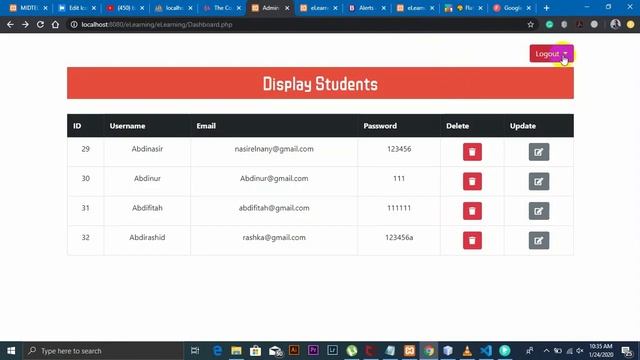The width and height of the screenshot is (640, 360).
Task: Open the volume control in system tray
Action: [x=580, y=351]
